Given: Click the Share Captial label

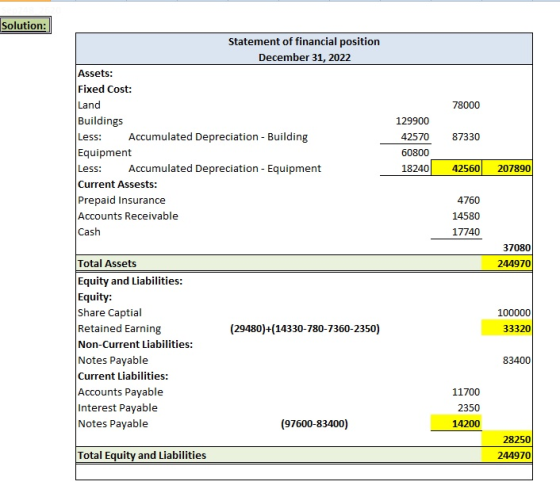Looking at the screenshot, I should click(x=110, y=313).
